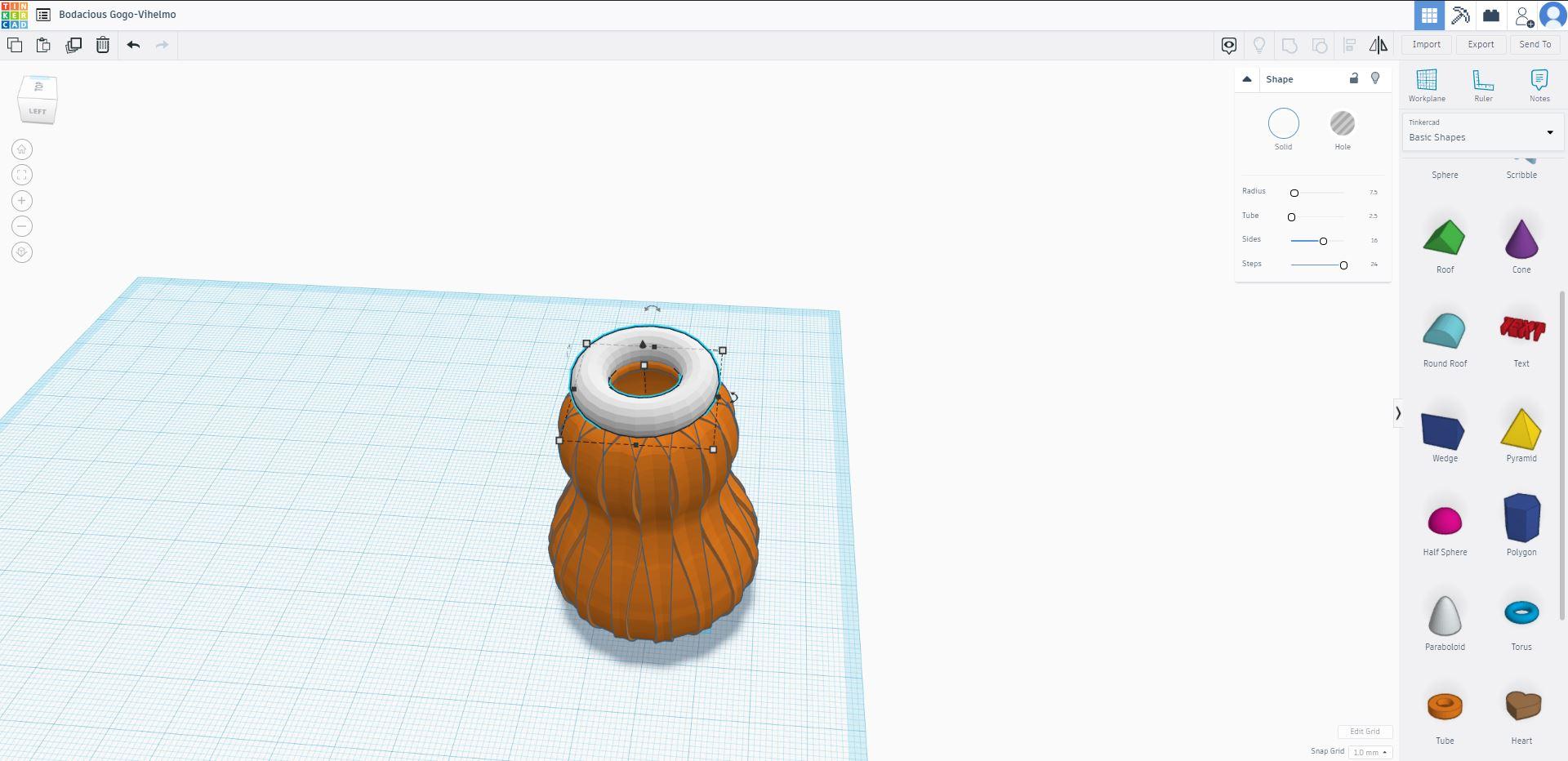Click the Send To button

(x=1535, y=45)
